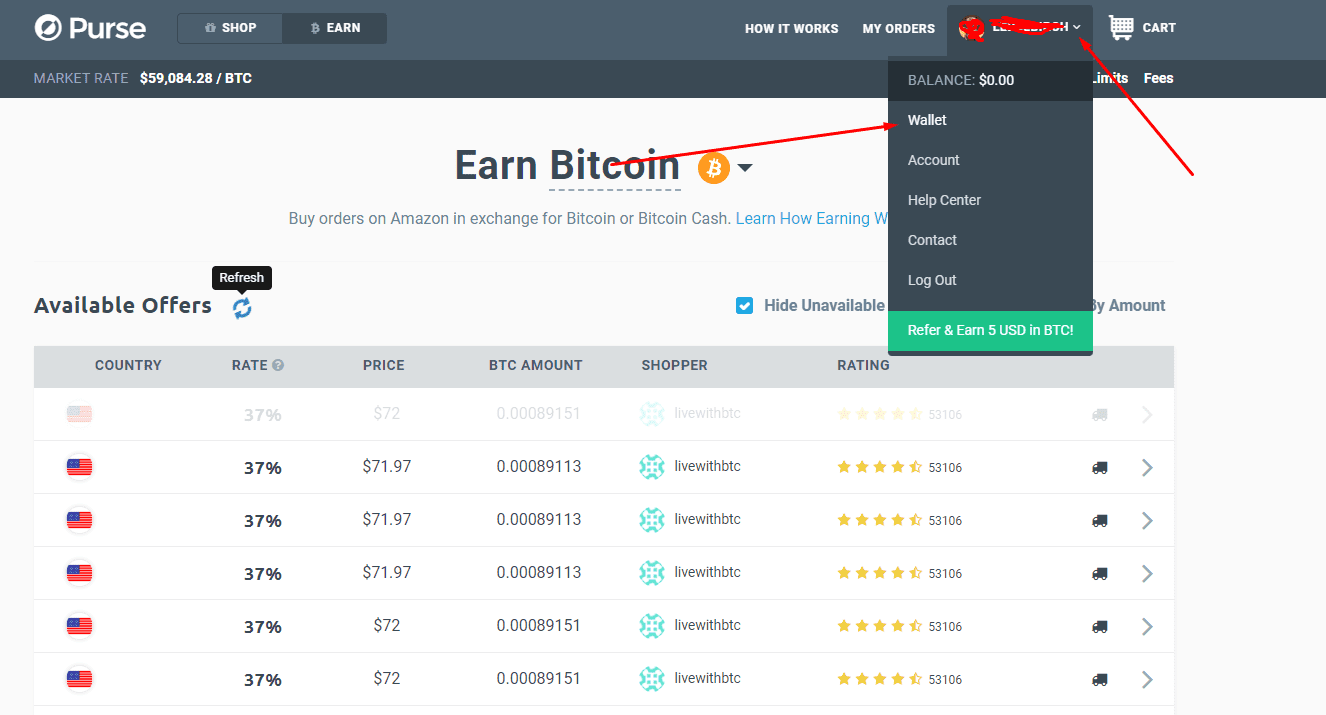The width and height of the screenshot is (1326, 715).
Task: Open the shopping cart
Action: (1142, 28)
